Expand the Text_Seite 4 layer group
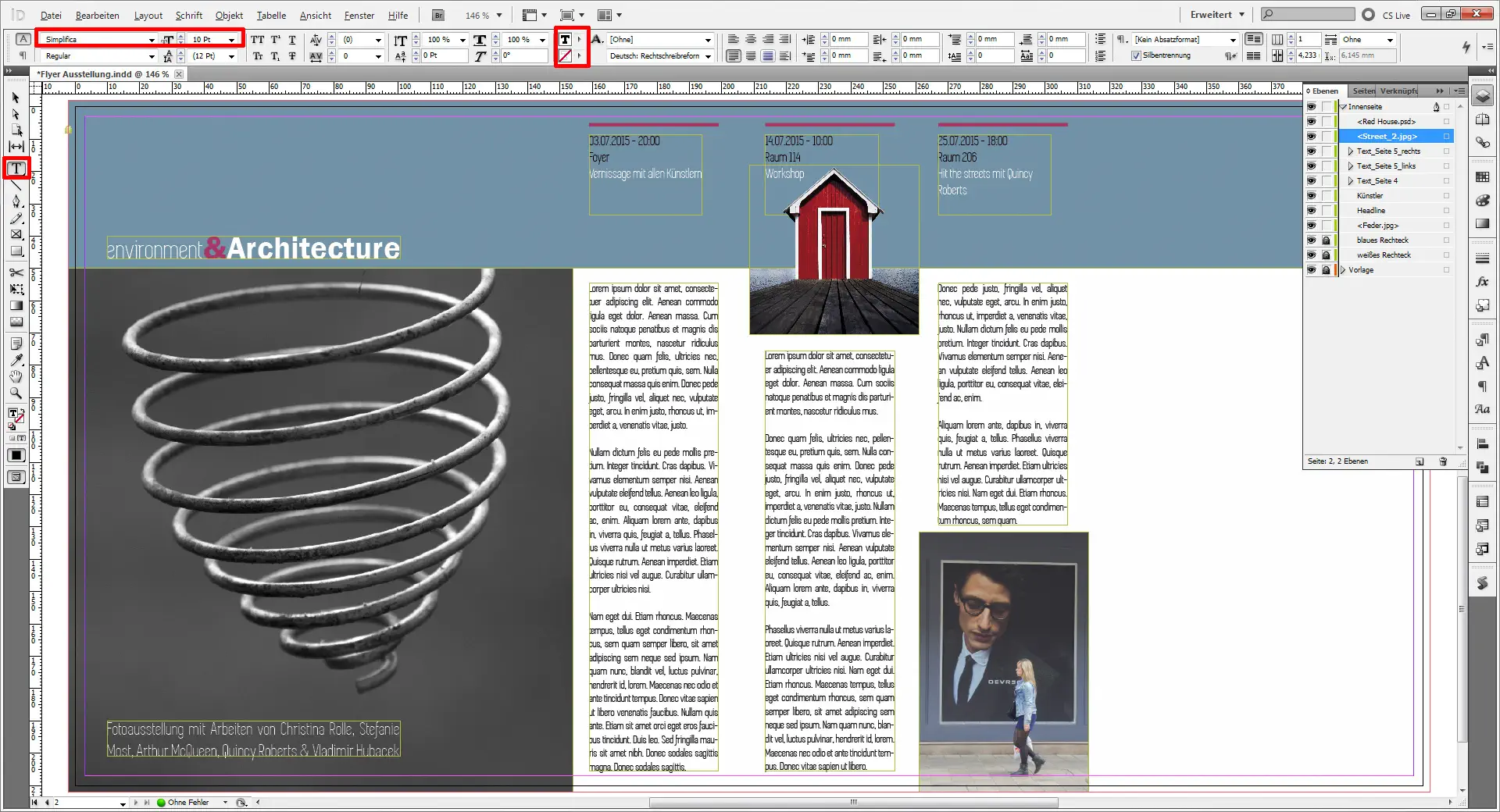The width and height of the screenshot is (1500, 812). coord(1349,180)
